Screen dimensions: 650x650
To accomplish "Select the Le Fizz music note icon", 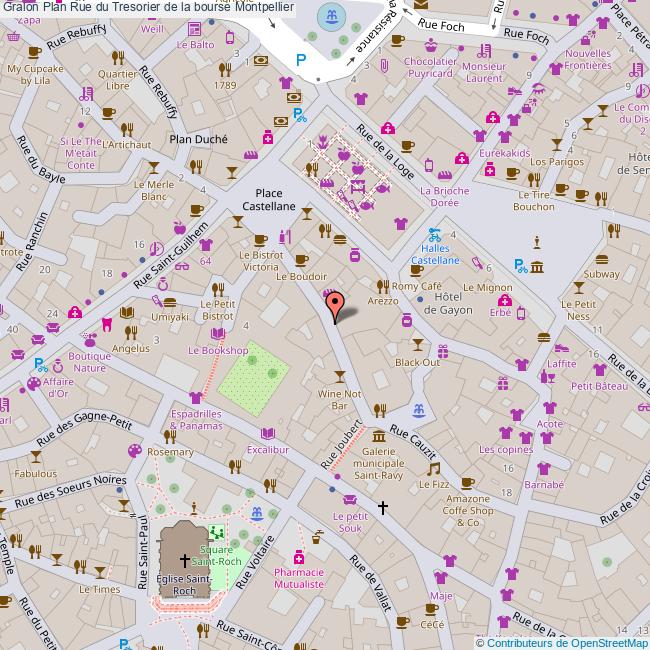I will pyautogui.click(x=433, y=468).
